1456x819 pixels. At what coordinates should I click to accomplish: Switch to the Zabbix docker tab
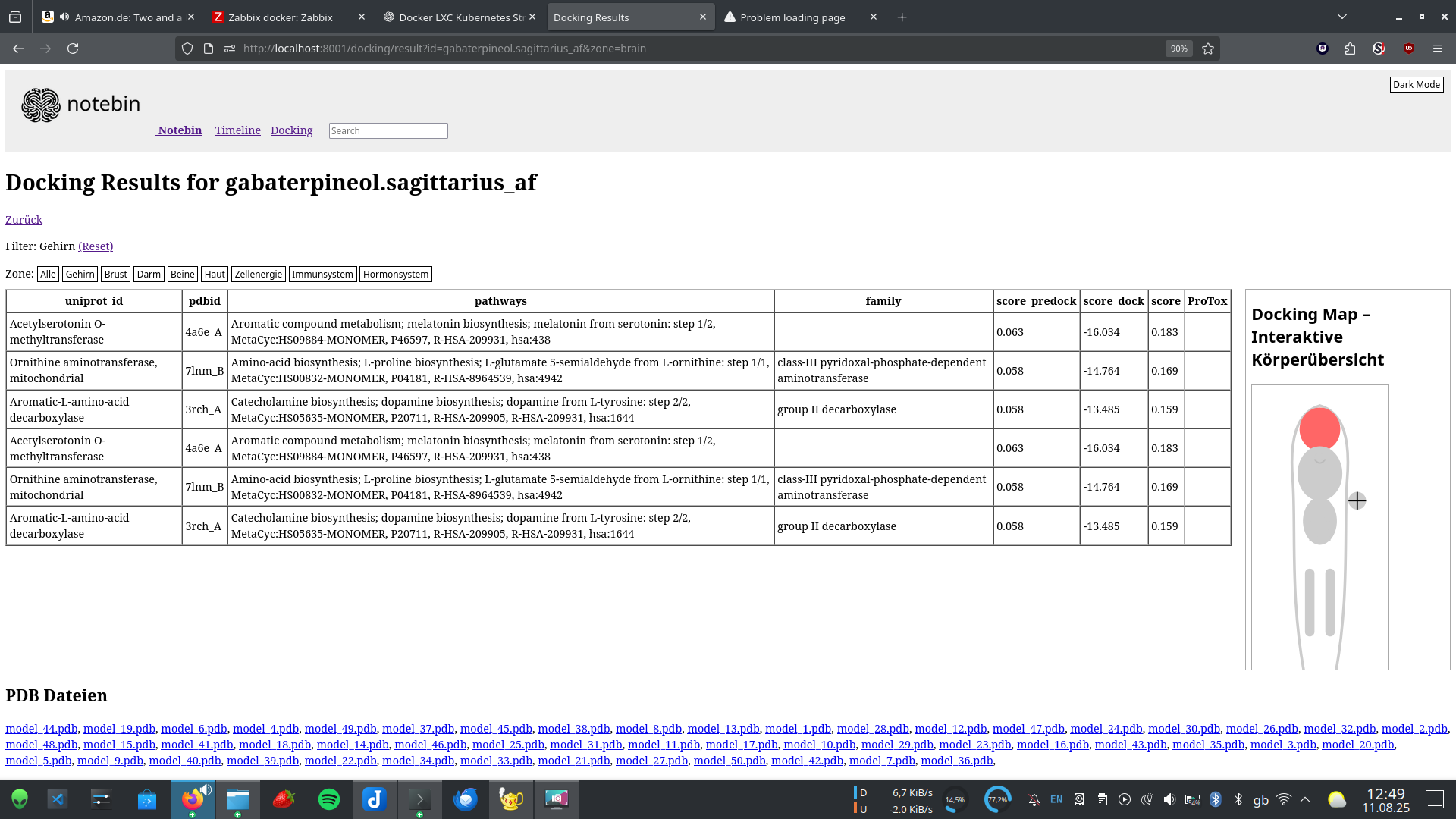[281, 17]
